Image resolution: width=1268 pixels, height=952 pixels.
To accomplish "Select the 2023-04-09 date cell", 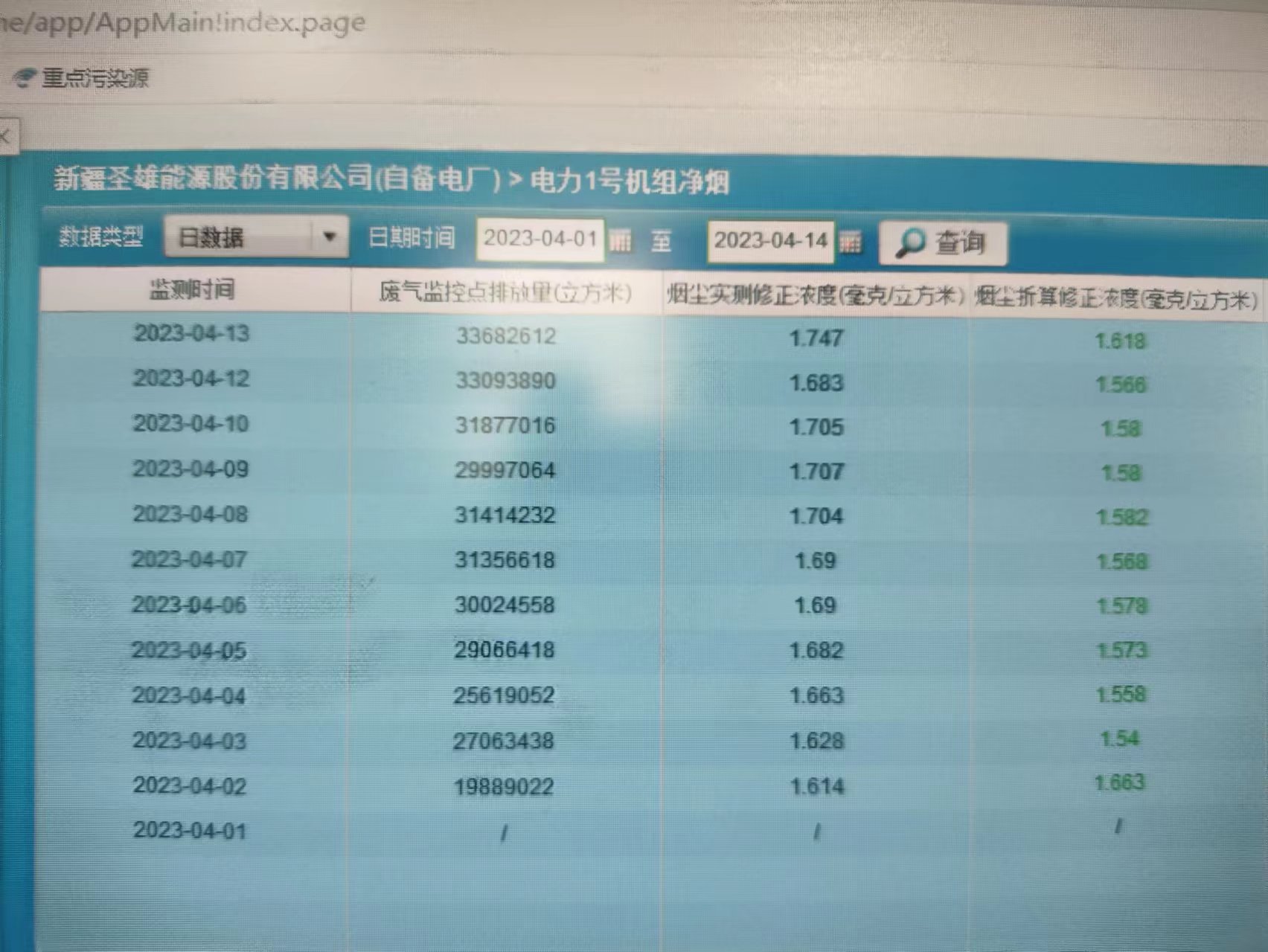I will (190, 469).
